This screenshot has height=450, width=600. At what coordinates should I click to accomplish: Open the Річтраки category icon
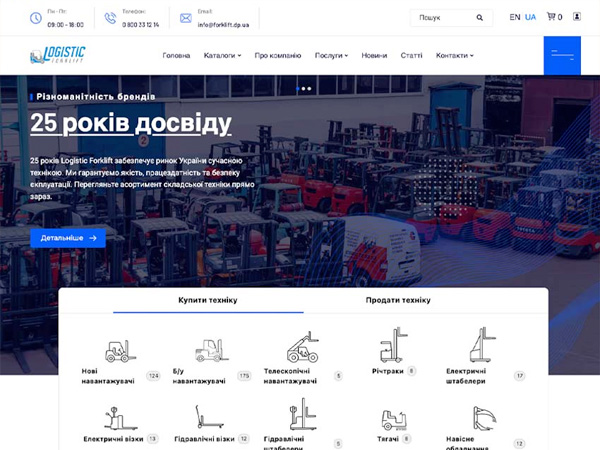click(x=392, y=347)
